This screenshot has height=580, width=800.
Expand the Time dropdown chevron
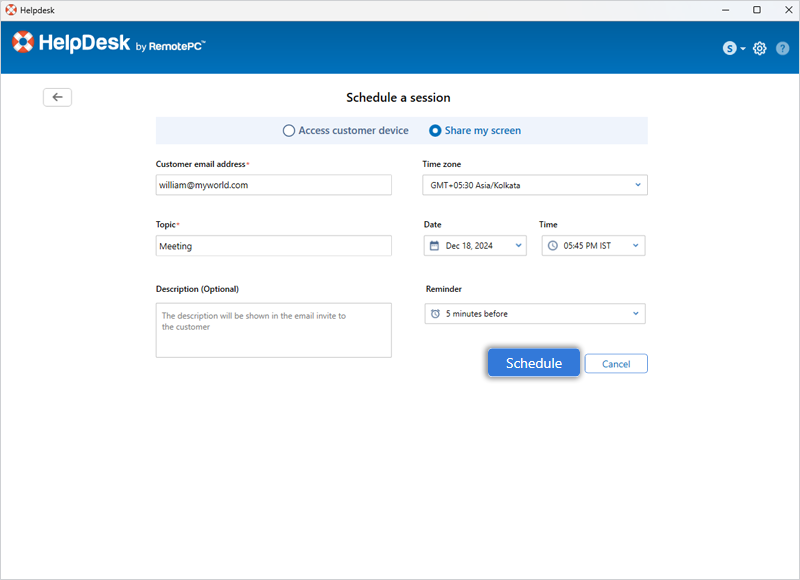636,246
